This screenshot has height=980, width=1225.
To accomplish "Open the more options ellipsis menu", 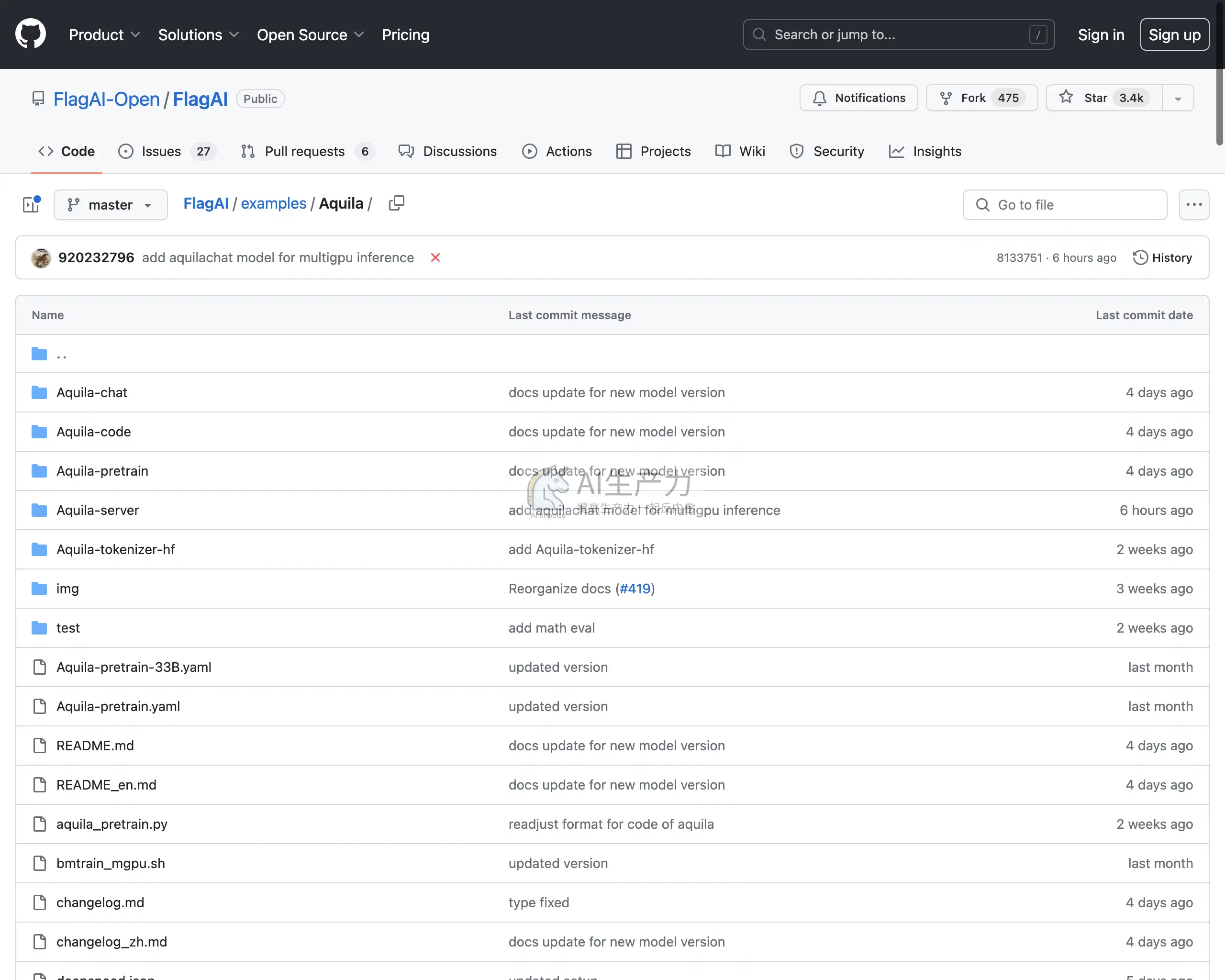I will tap(1194, 204).
